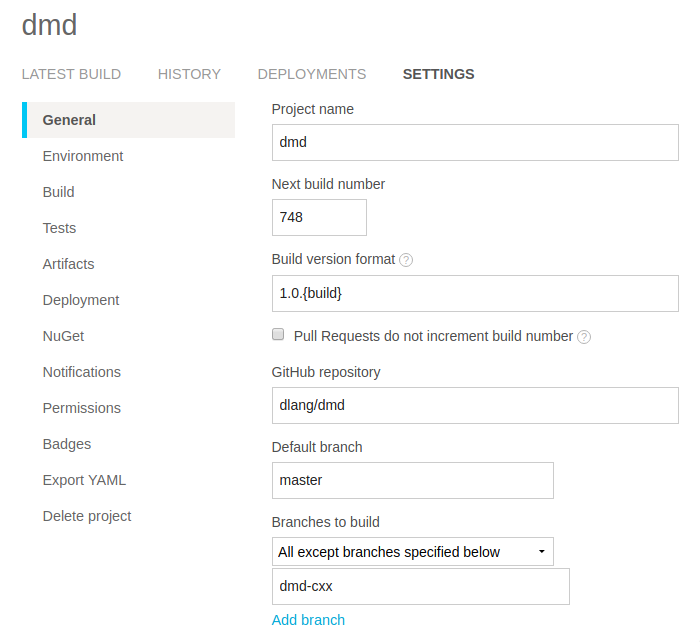Click the Next build number field
Screen dimensions: 700x642
319,217
